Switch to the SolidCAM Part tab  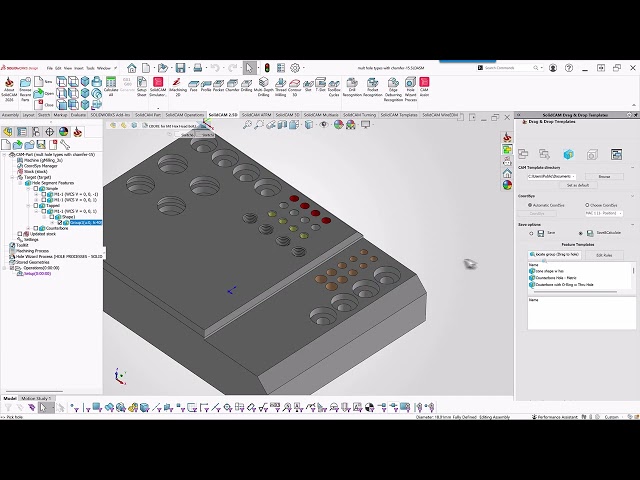148,115
